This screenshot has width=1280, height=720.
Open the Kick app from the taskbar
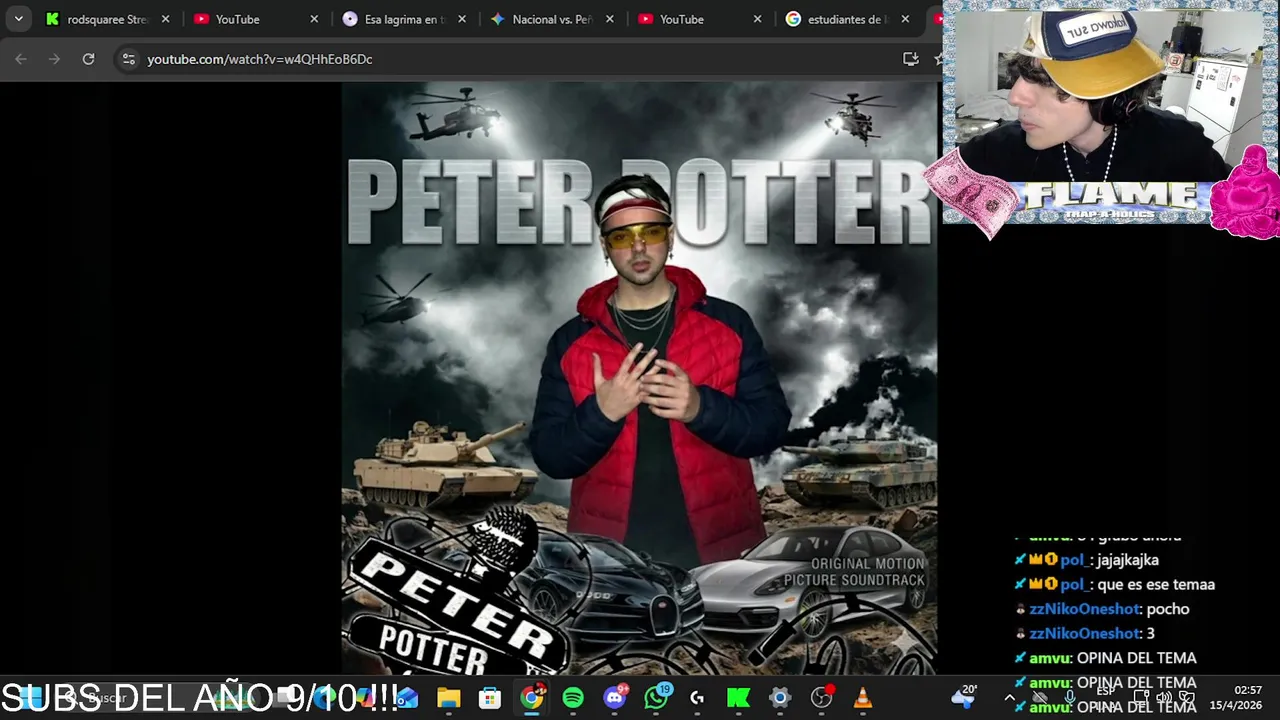point(739,698)
